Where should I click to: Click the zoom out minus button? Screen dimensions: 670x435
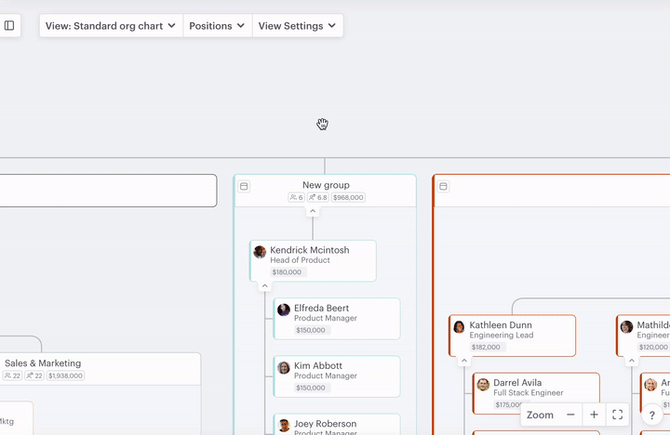[570, 414]
